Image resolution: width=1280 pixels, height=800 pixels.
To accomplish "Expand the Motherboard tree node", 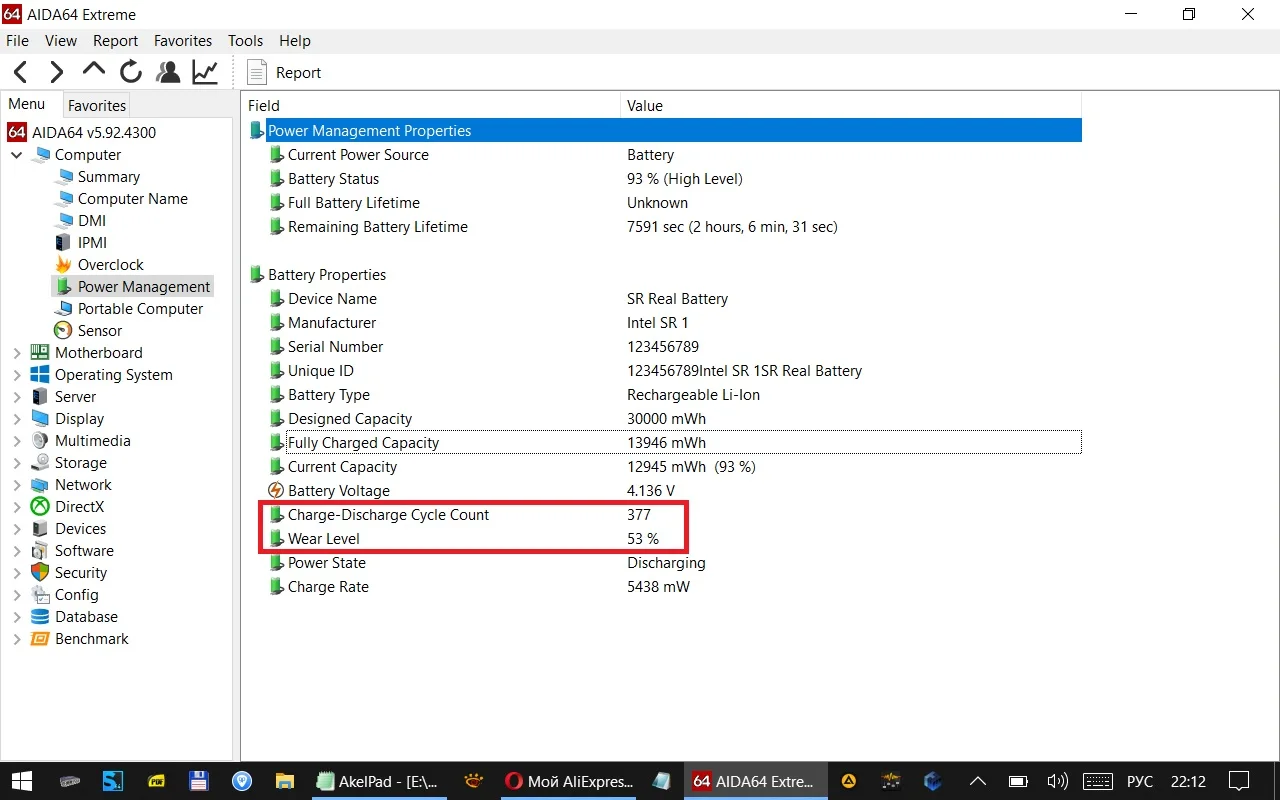I will [x=17, y=353].
